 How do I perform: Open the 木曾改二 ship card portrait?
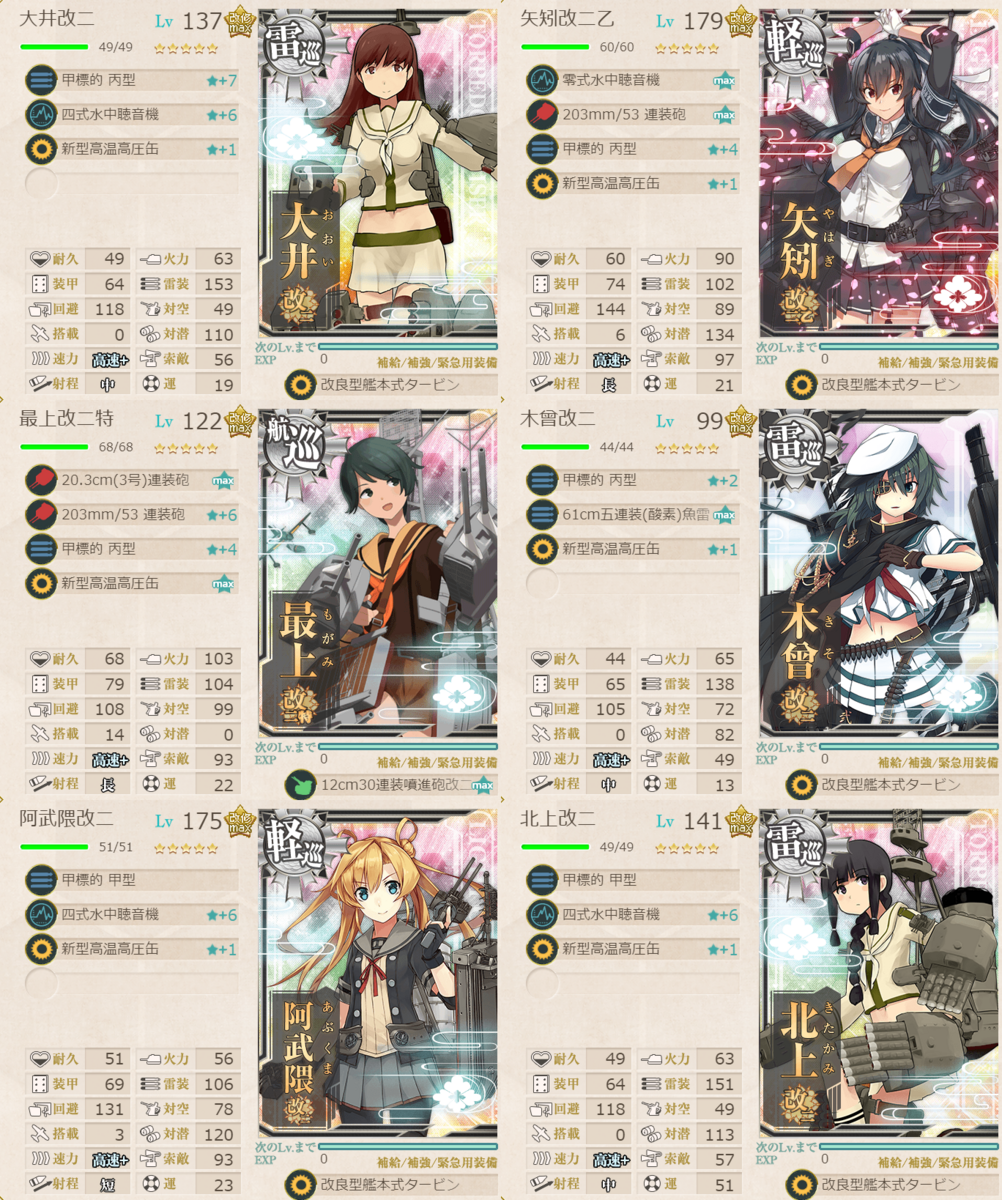(879, 574)
